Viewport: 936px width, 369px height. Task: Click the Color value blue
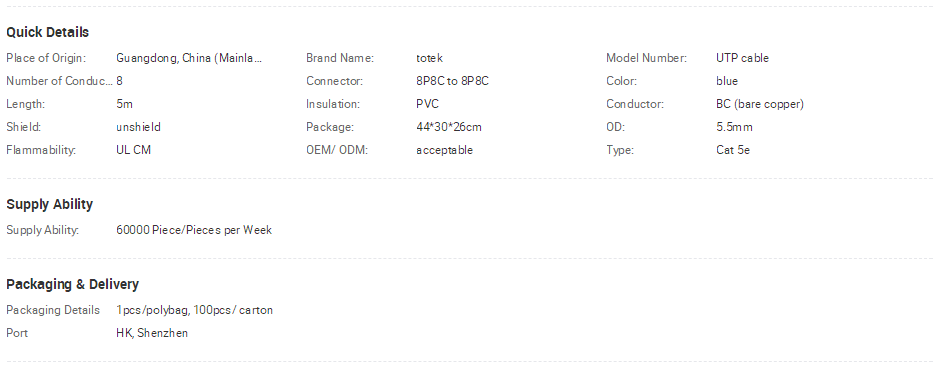726,81
